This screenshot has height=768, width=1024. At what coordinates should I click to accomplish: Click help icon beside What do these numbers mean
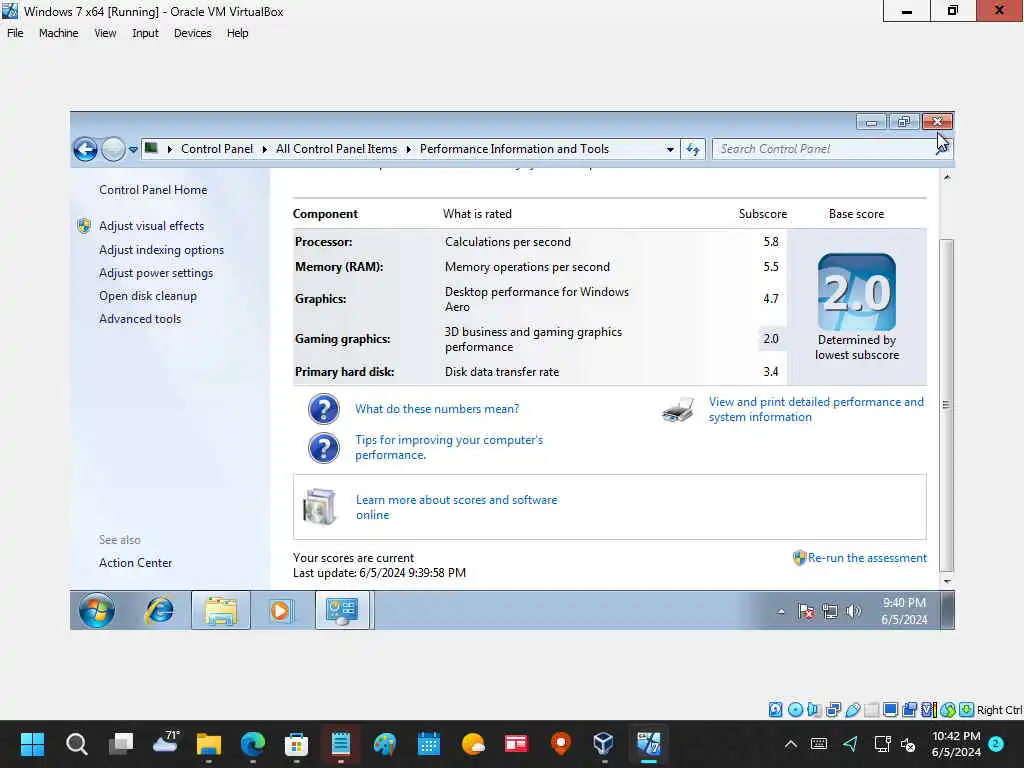point(324,409)
